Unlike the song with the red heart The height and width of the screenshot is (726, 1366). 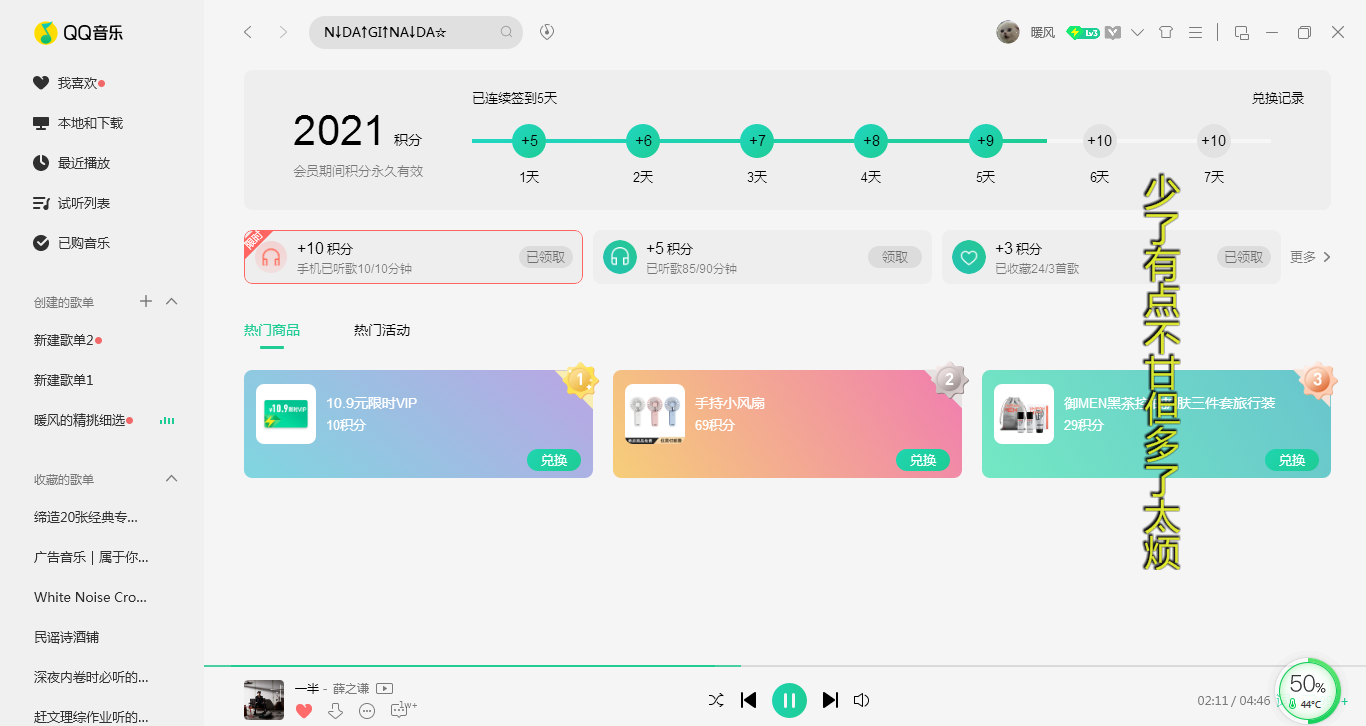coord(304,711)
